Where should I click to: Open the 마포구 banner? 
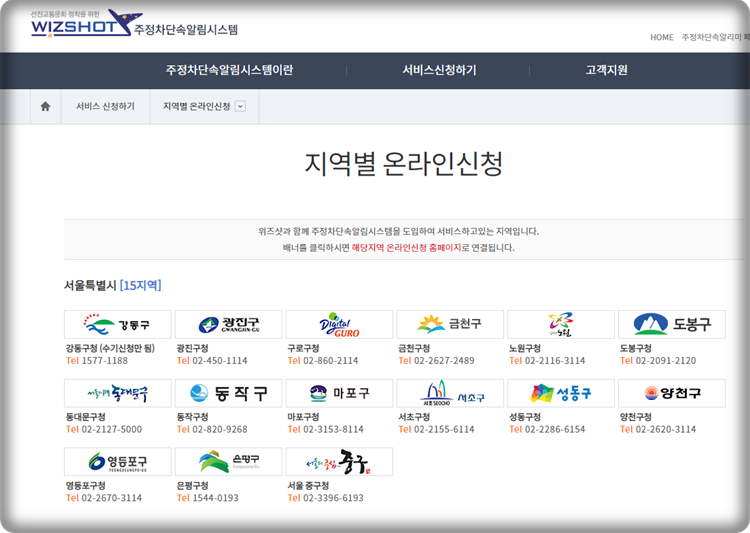pos(340,393)
